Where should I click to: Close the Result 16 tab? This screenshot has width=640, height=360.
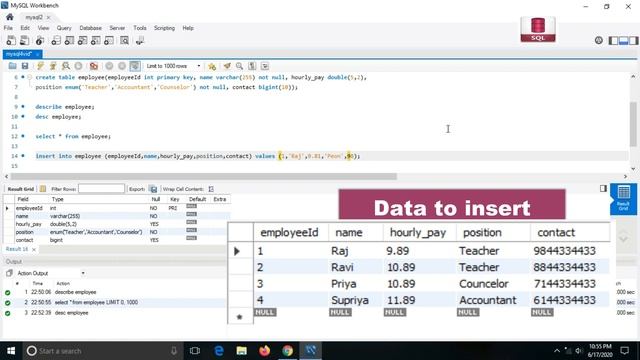click(34, 249)
